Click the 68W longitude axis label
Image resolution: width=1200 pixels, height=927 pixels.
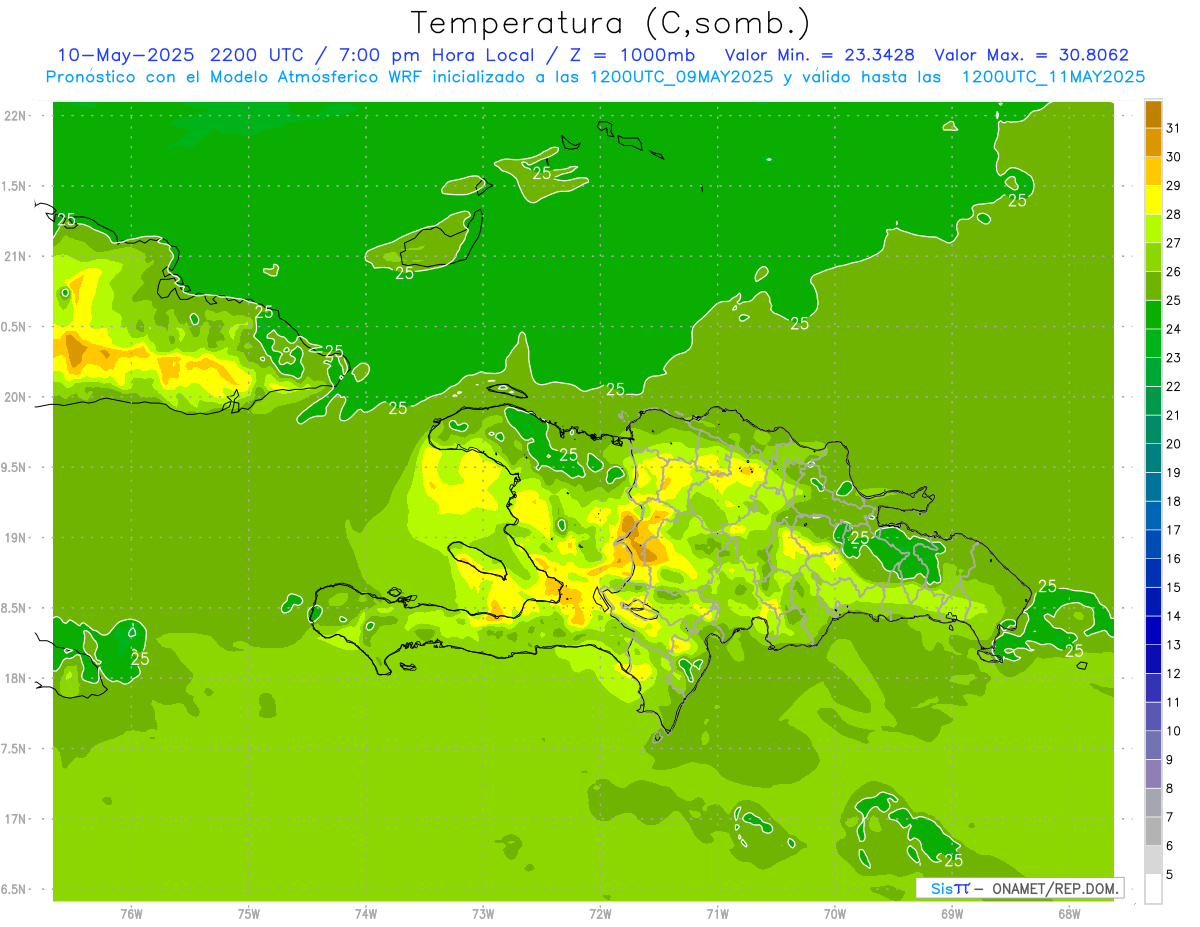[1069, 914]
